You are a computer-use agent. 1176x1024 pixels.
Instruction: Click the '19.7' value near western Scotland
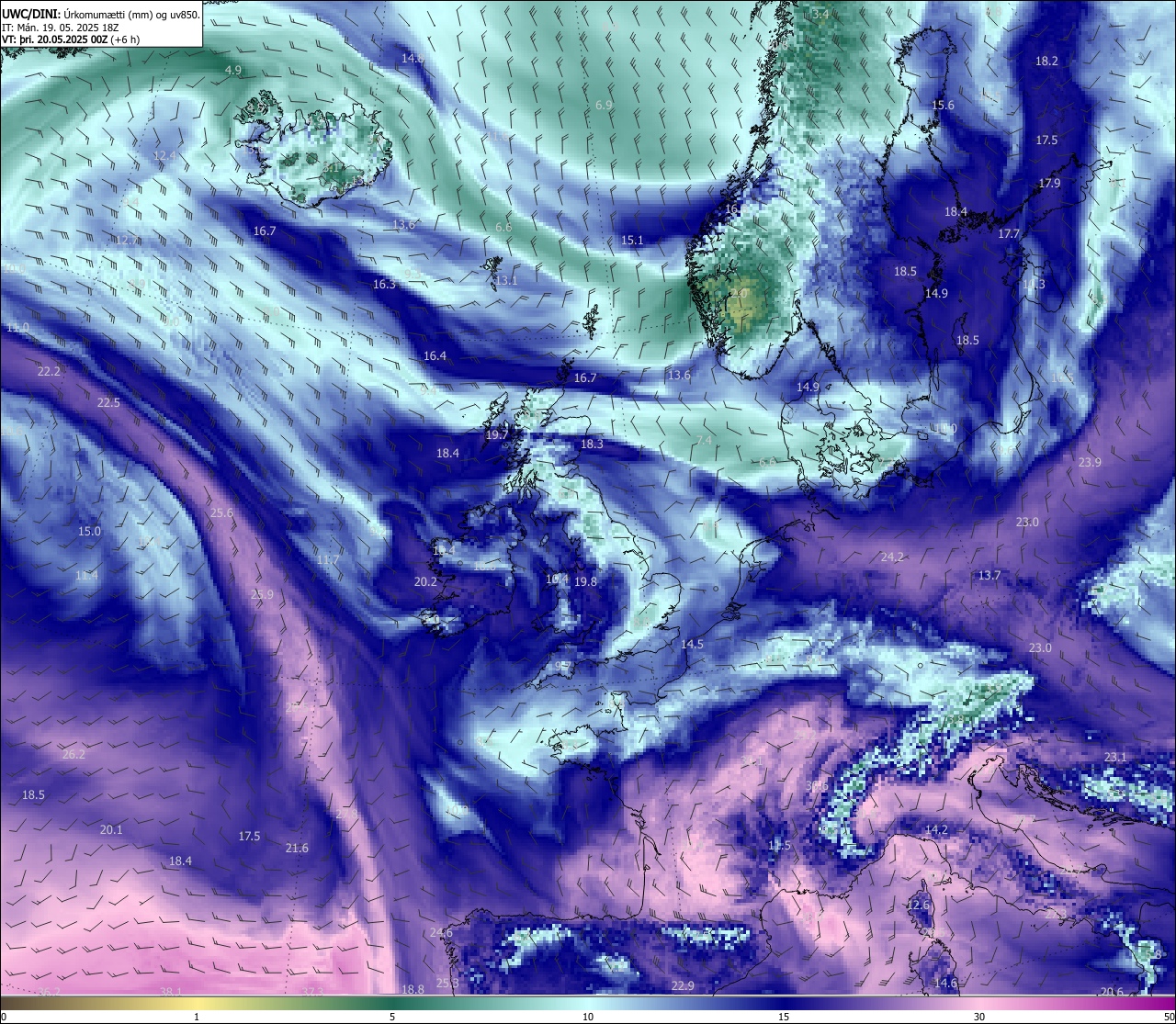pyautogui.click(x=497, y=435)
